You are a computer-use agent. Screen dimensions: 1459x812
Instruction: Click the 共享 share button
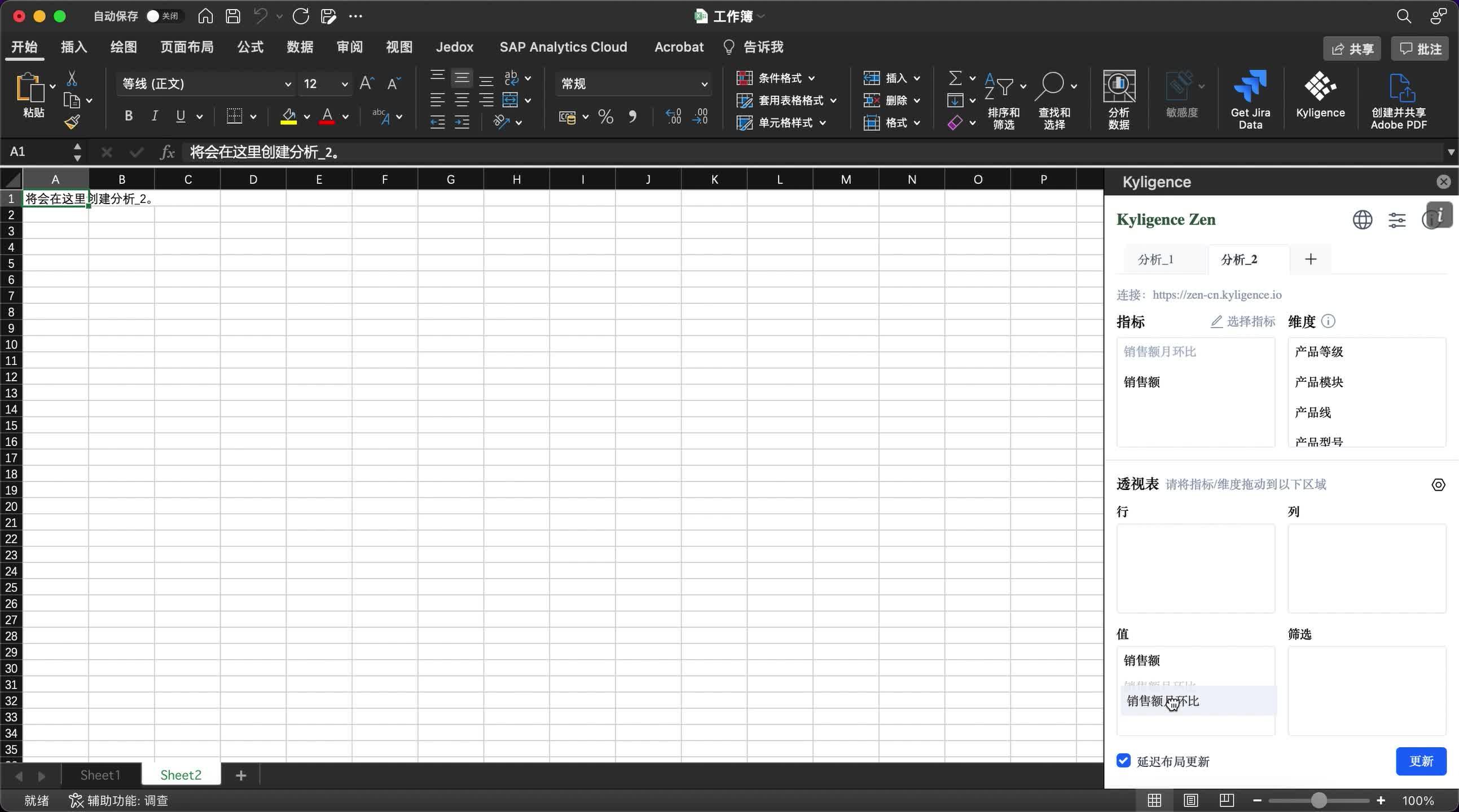1352,48
